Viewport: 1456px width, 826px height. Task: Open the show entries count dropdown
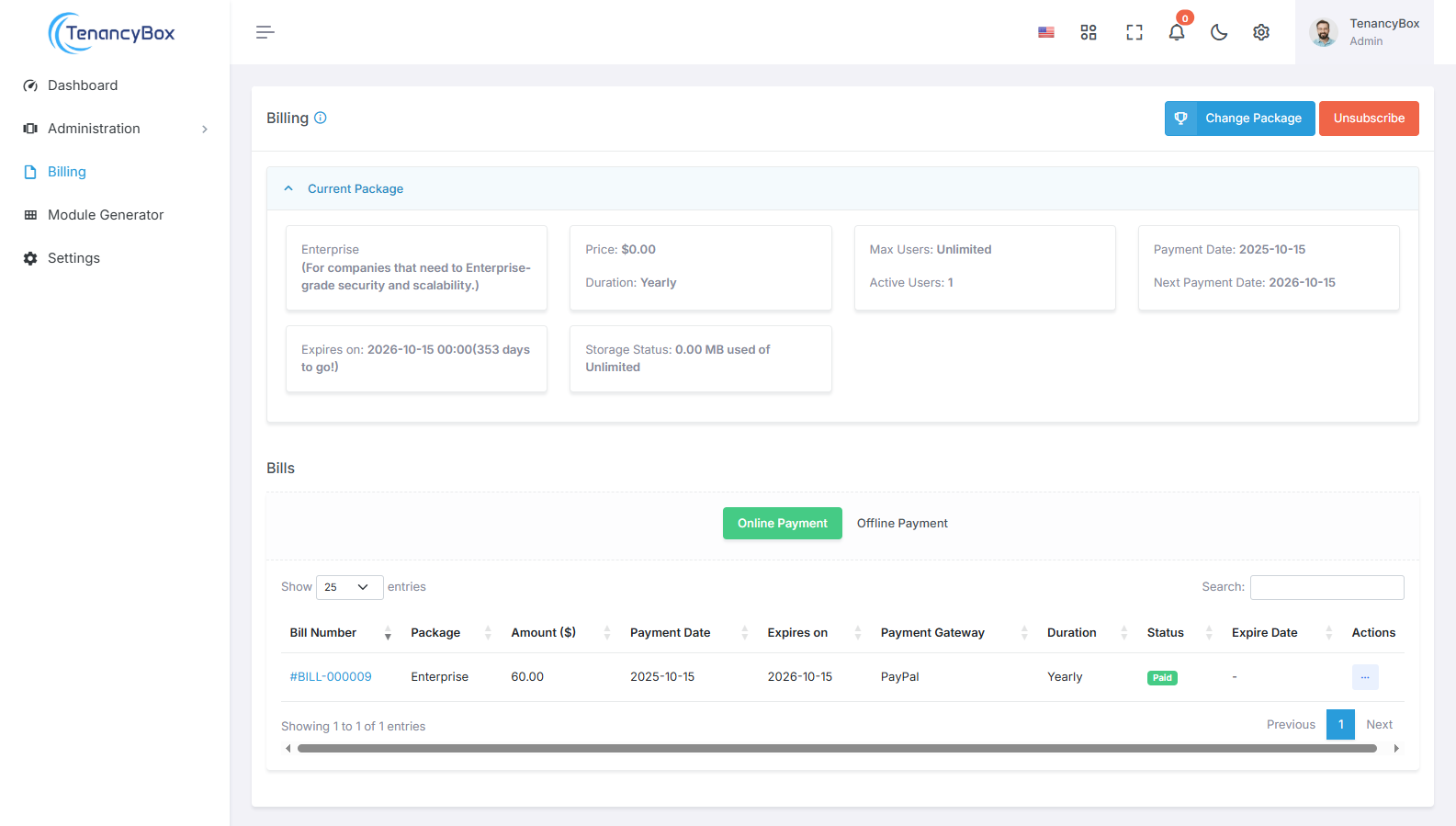[349, 587]
